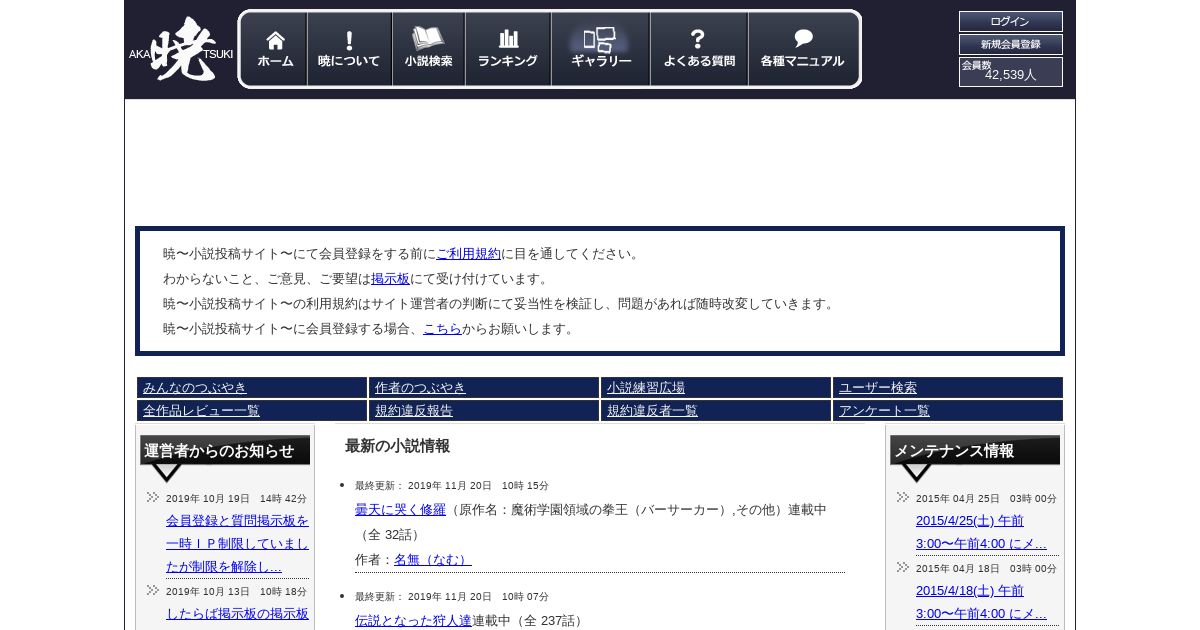Click the こちら registration link
Screen dimensions: 1200x630
[442, 329]
